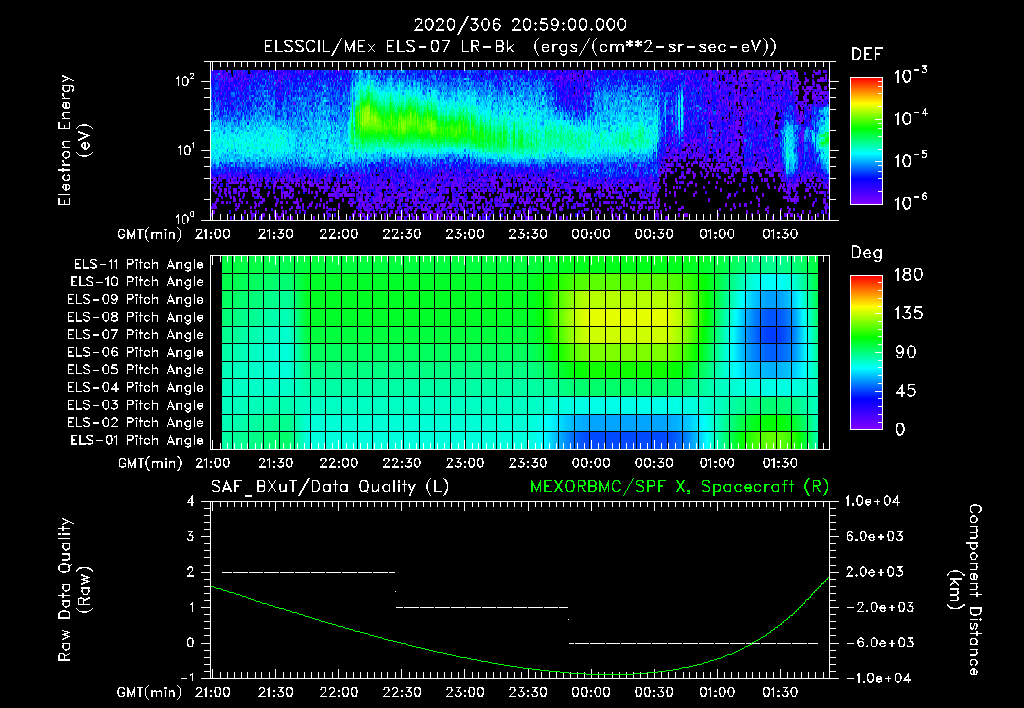Click the "Electron Energy (eV)" axis title
Viewport: 1024px width, 708px height.
(x=74, y=140)
